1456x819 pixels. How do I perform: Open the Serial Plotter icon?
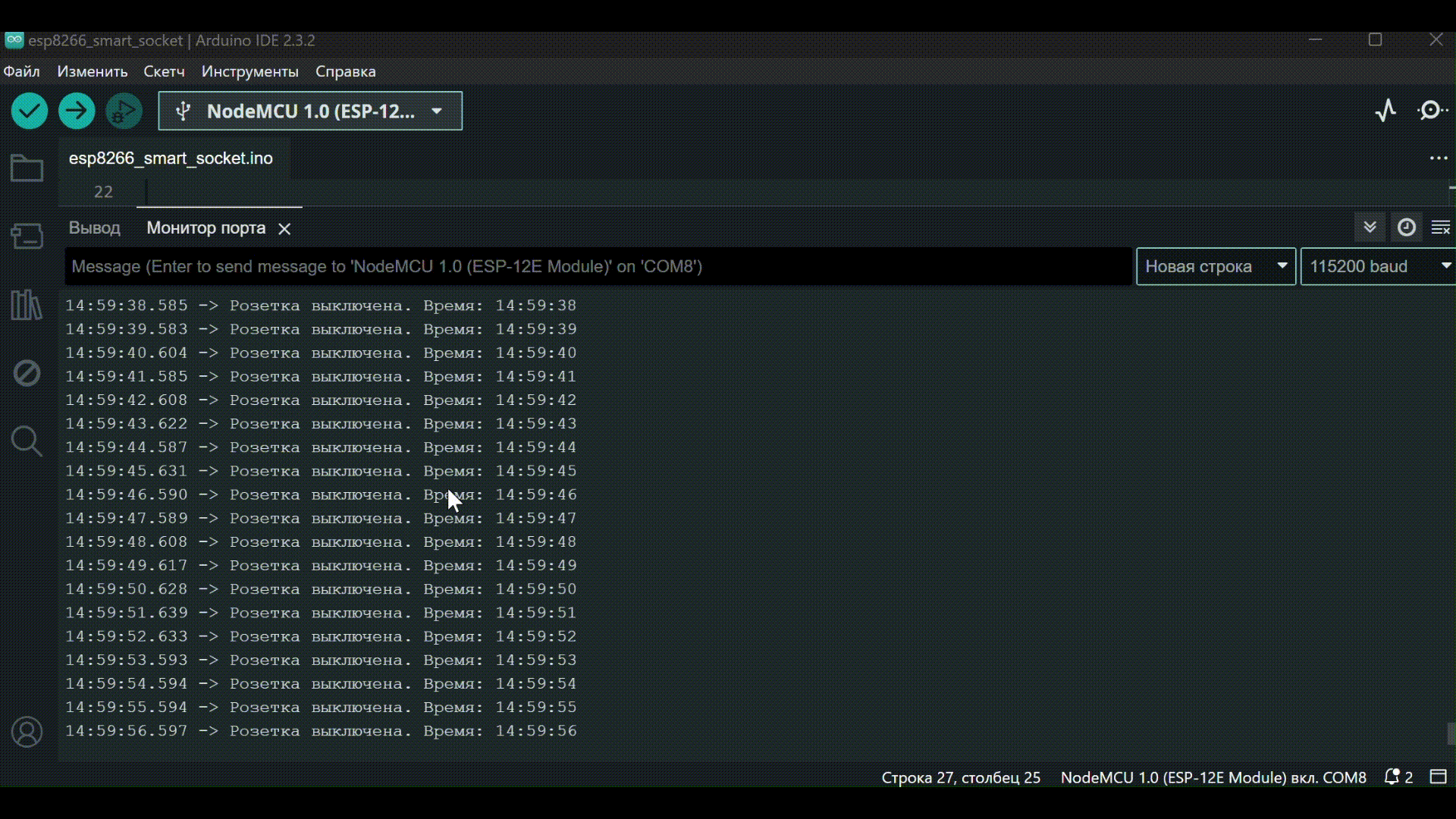pyautogui.click(x=1386, y=111)
